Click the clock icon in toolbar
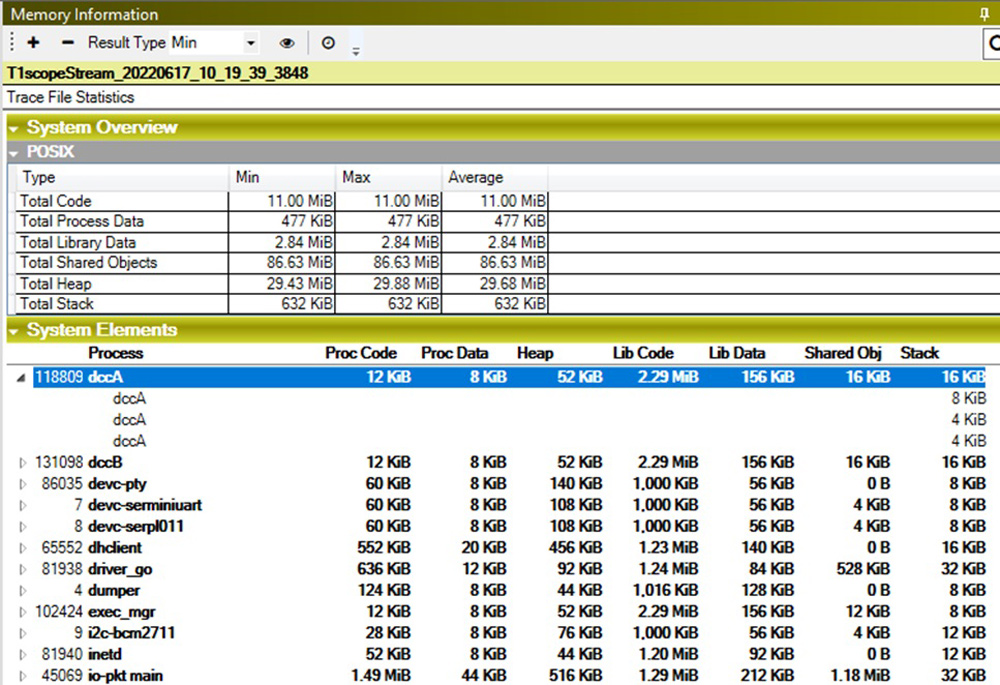Screen dimensions: 1000x685 pos(328,43)
